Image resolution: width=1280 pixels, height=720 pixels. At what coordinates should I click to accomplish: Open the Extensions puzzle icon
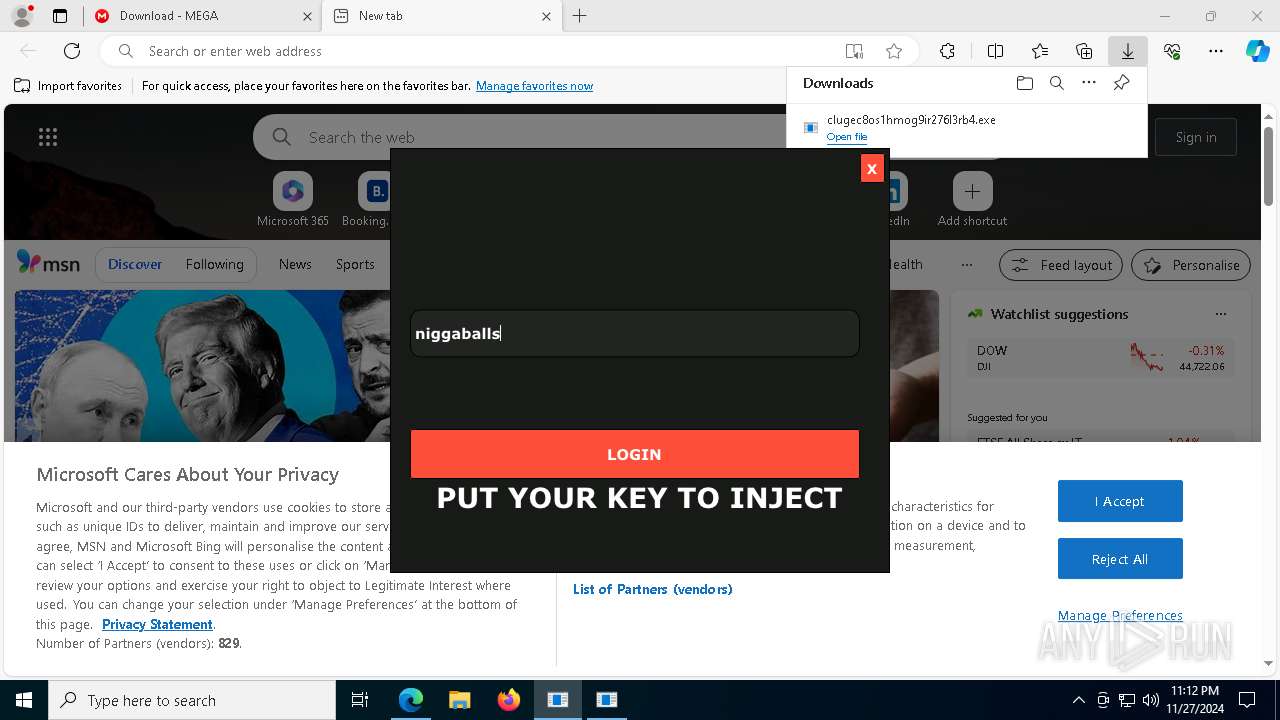click(947, 51)
